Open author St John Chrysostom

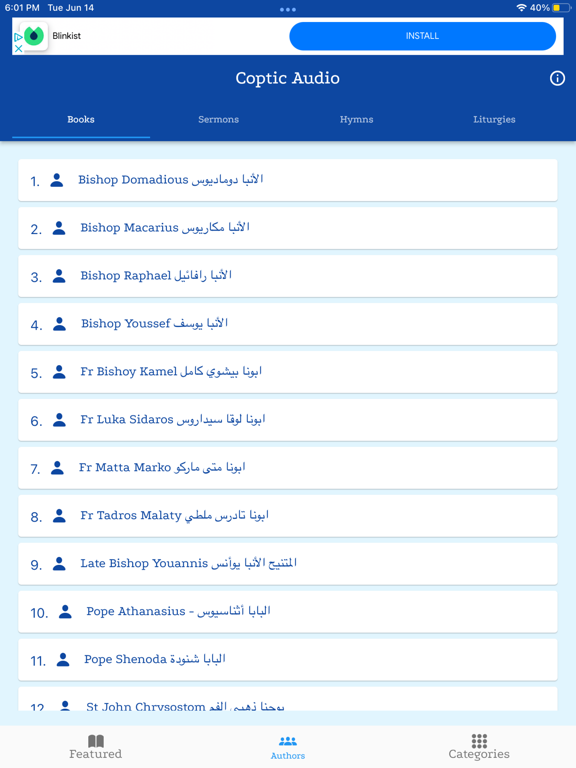click(x=288, y=699)
